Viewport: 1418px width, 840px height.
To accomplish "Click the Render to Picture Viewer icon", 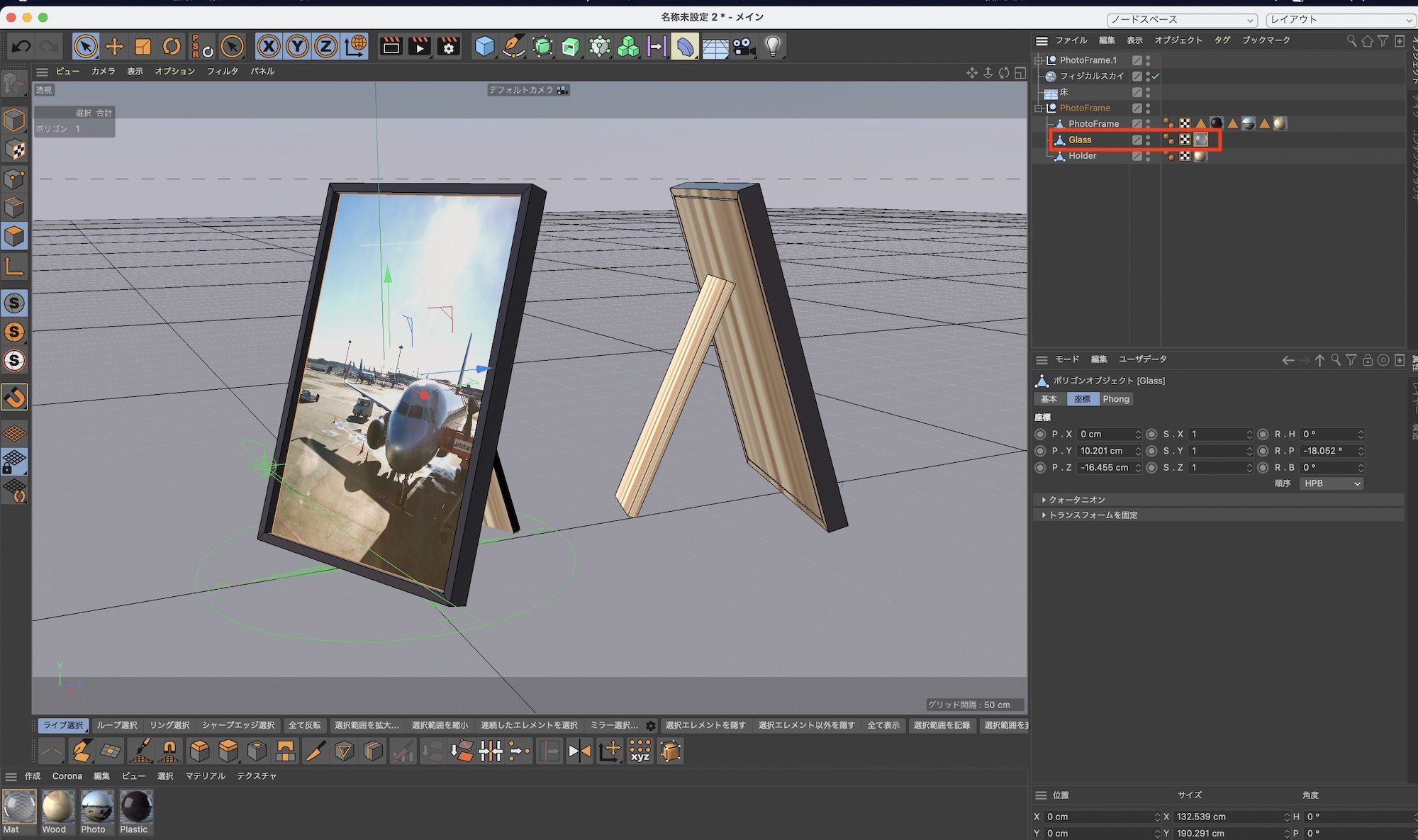I will [419, 47].
